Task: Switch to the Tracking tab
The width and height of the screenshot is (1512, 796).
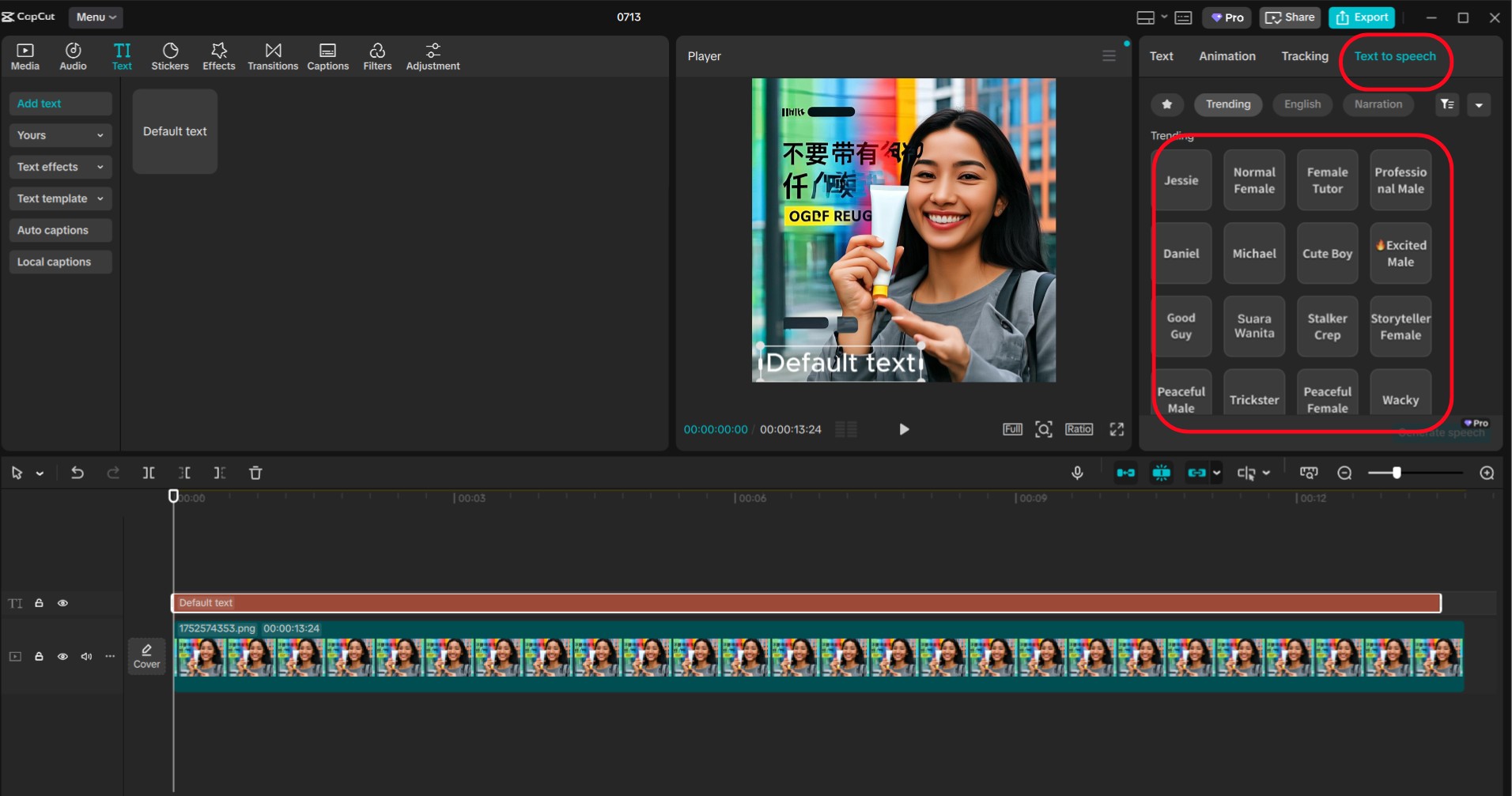Action: (x=1305, y=56)
